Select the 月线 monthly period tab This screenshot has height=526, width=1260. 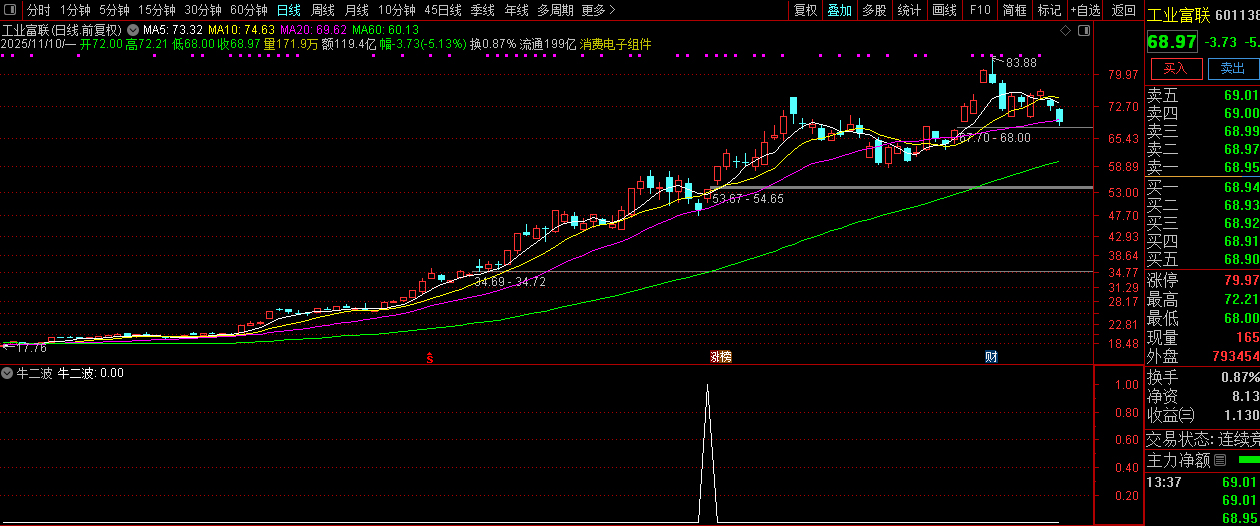(x=357, y=10)
